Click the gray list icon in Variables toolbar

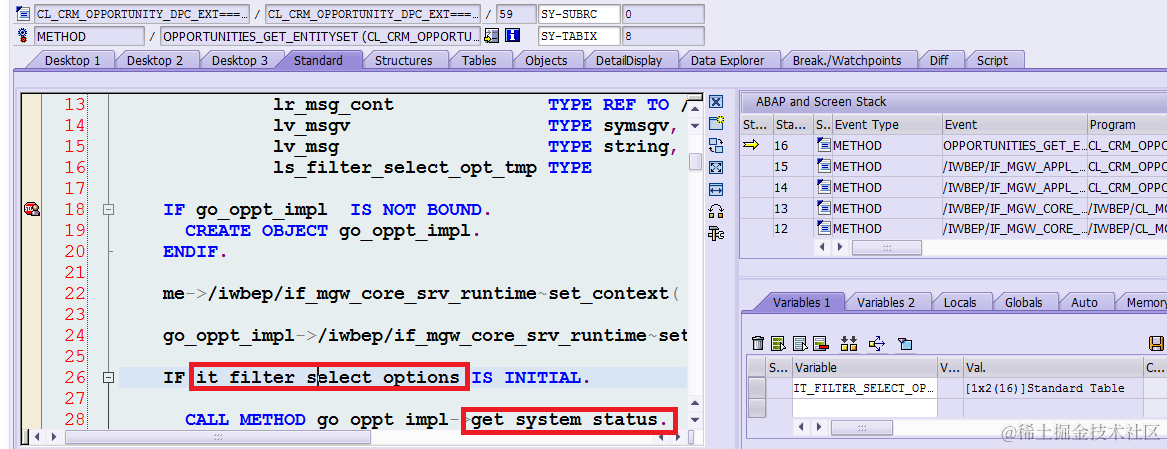point(800,343)
